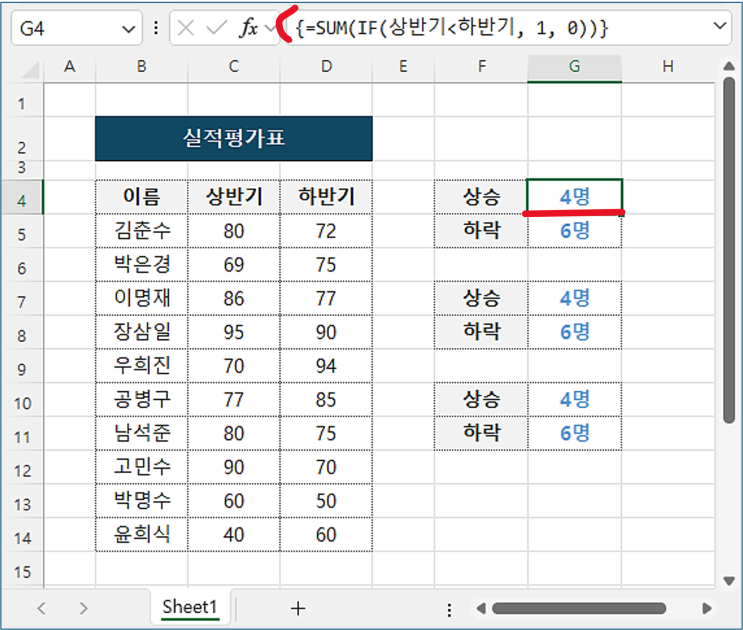743x630 pixels.
Task: Click the three-dot handle beside Name Box
Action: [156, 28]
